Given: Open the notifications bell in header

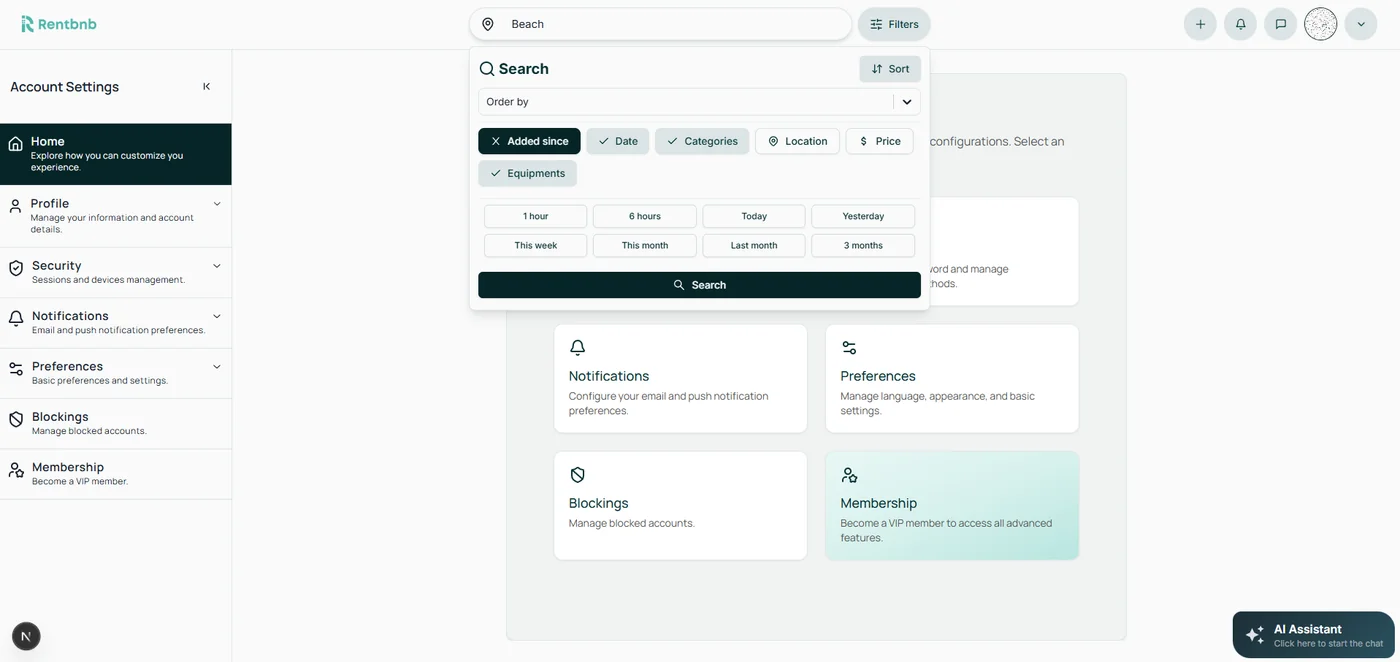Looking at the screenshot, I should click(x=1240, y=24).
